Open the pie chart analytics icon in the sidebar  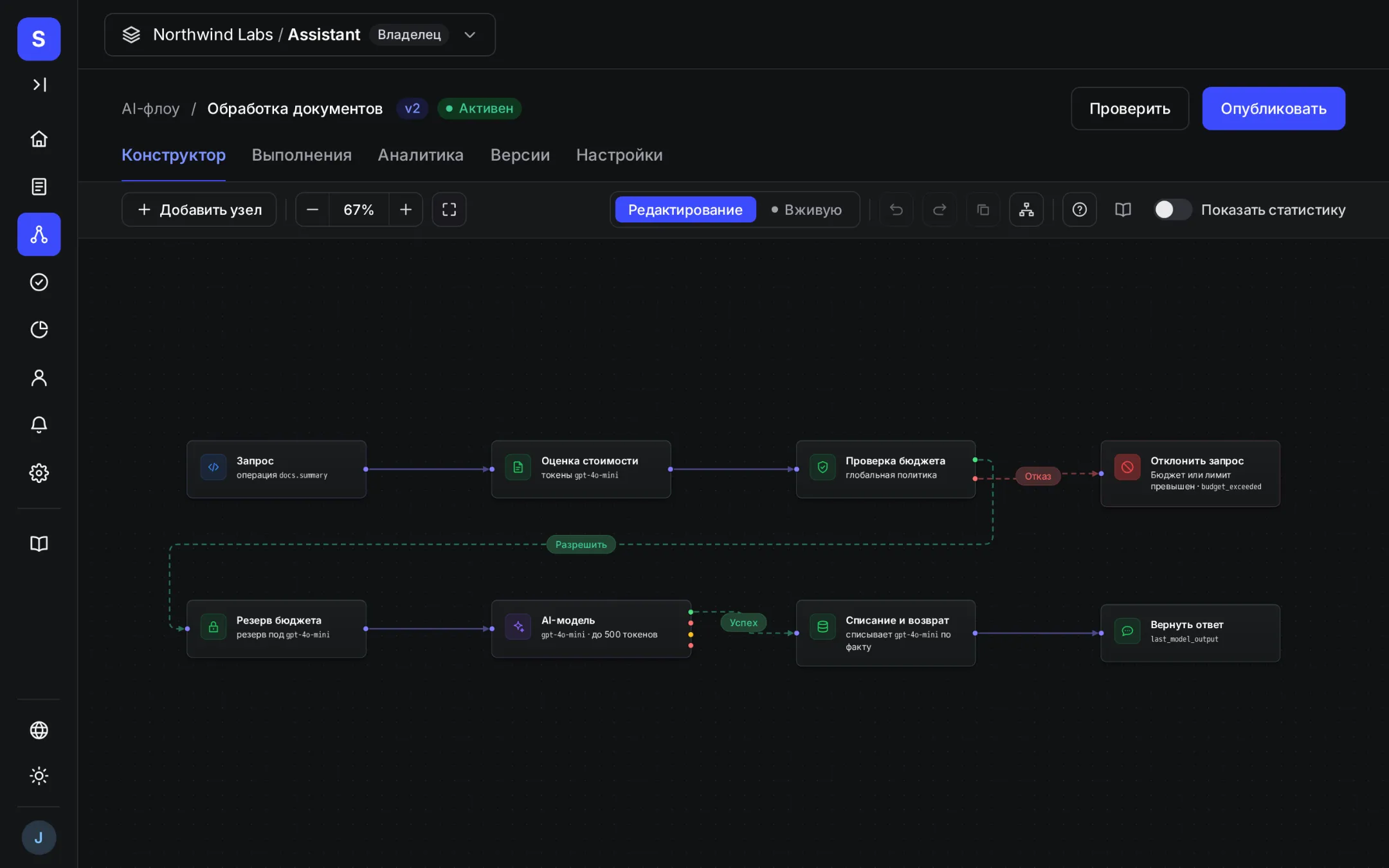[39, 329]
